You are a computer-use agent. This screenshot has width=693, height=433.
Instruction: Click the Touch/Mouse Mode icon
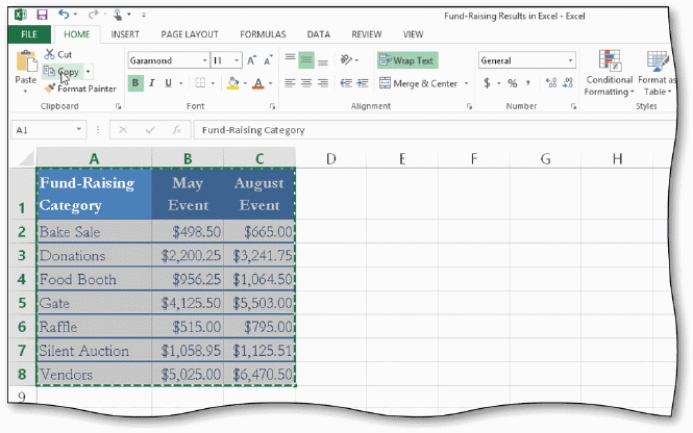coord(118,15)
